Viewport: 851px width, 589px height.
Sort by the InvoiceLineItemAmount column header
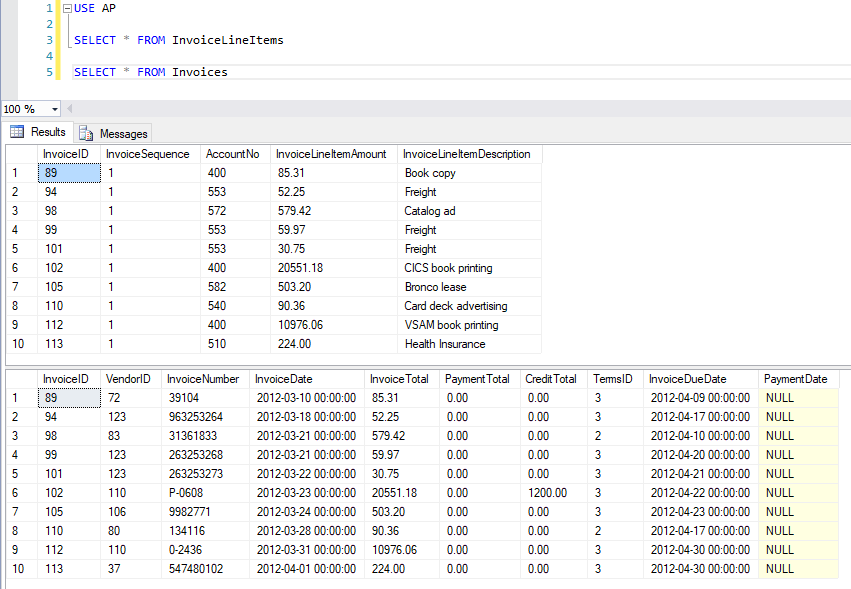335,153
